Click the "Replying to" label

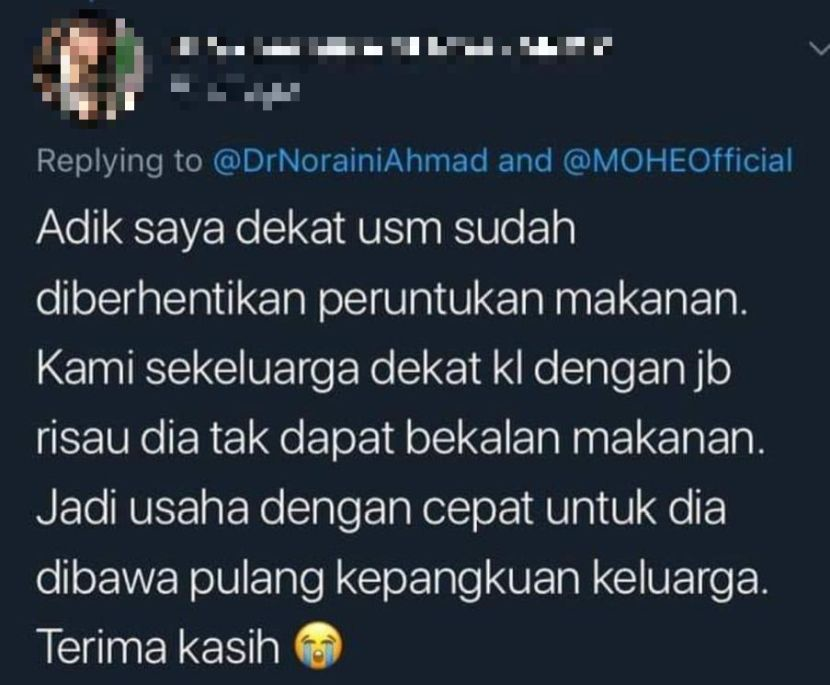[120, 162]
